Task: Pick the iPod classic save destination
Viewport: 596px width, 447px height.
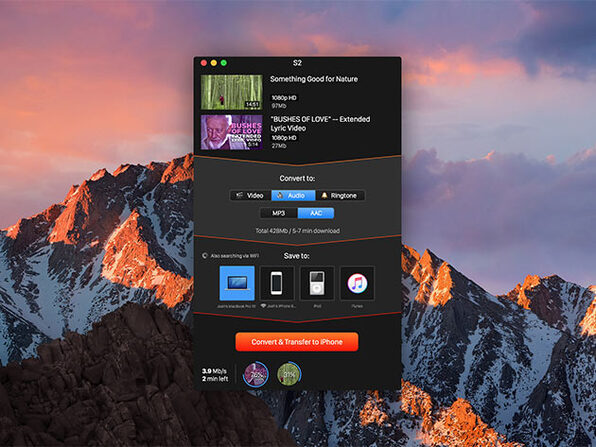Action: pos(317,283)
